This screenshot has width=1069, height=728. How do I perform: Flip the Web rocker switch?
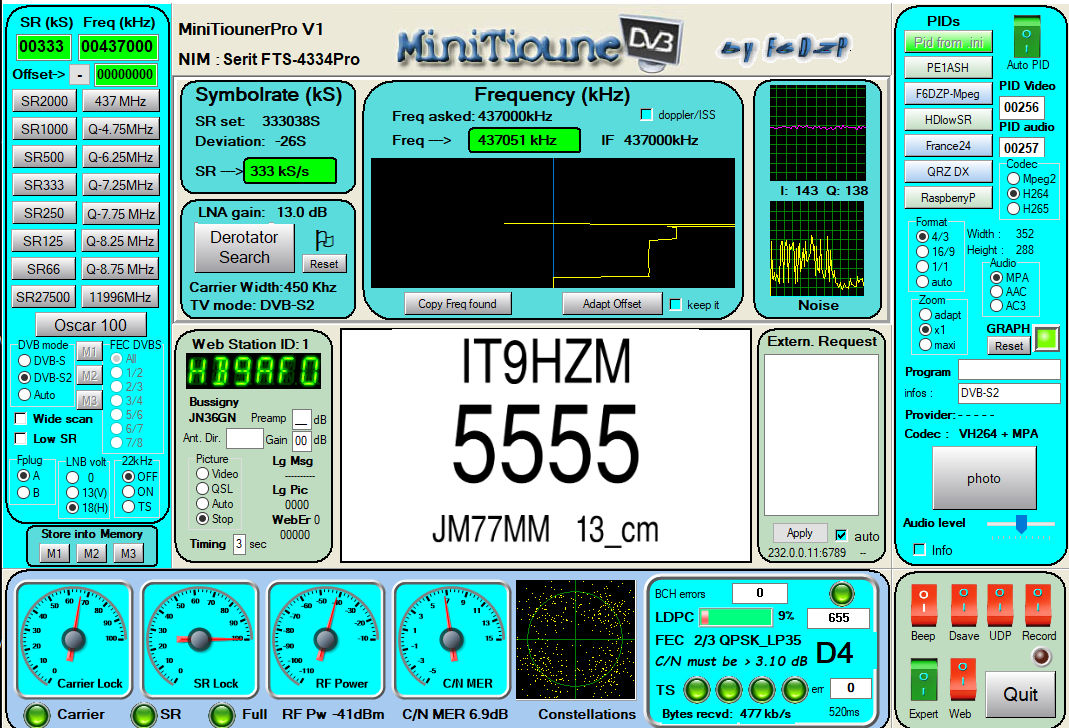pyautogui.click(x=962, y=681)
